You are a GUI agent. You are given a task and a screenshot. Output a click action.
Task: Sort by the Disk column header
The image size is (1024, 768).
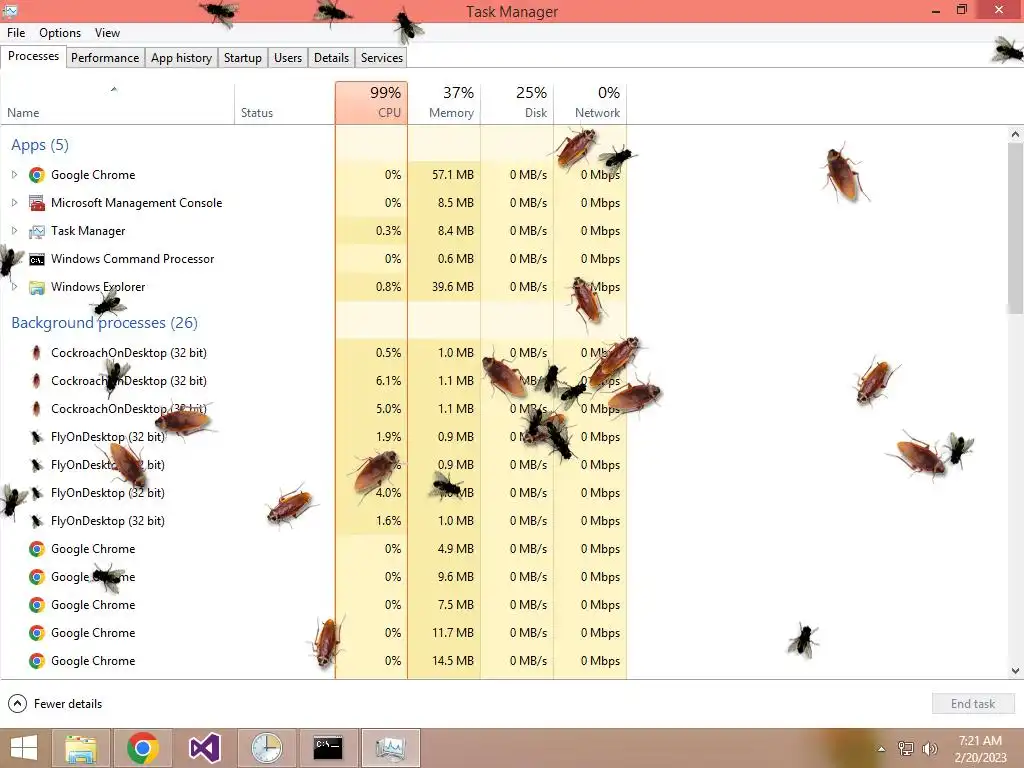point(517,103)
